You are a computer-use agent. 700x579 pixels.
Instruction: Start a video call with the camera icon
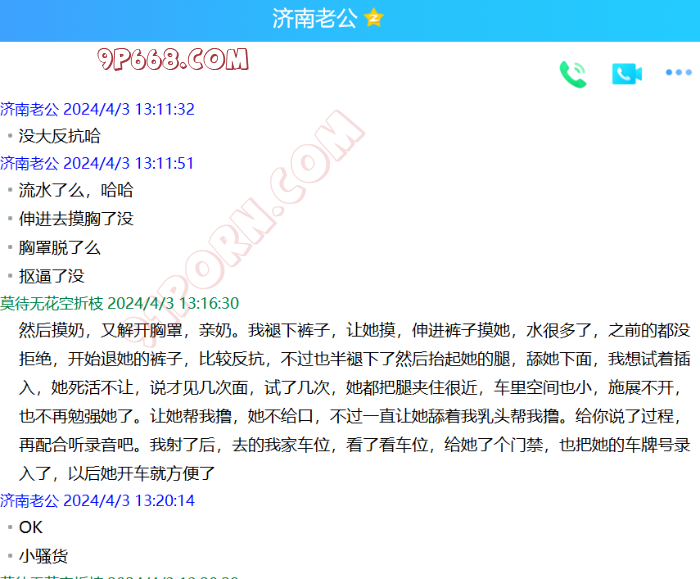[x=626, y=74]
